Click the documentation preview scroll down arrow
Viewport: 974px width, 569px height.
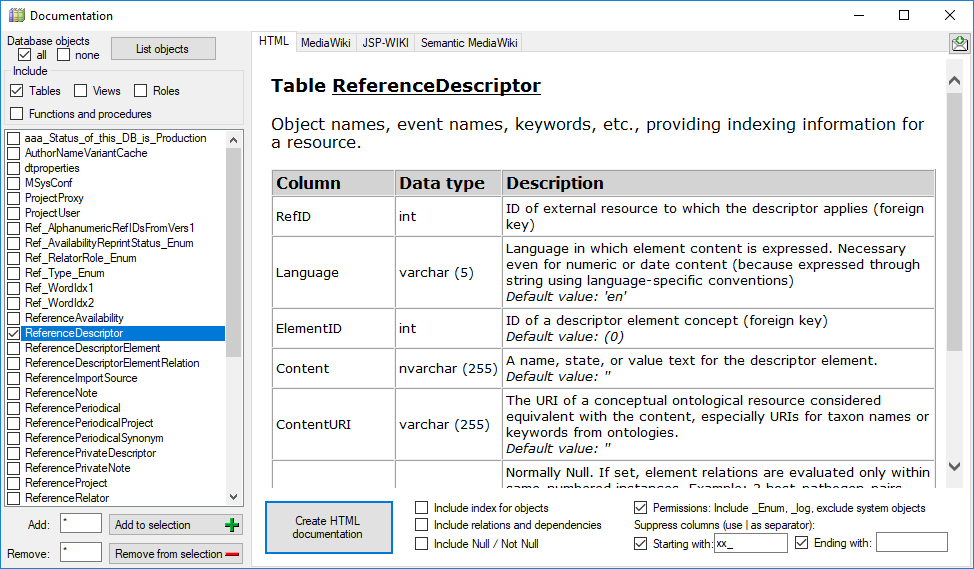tap(955, 467)
